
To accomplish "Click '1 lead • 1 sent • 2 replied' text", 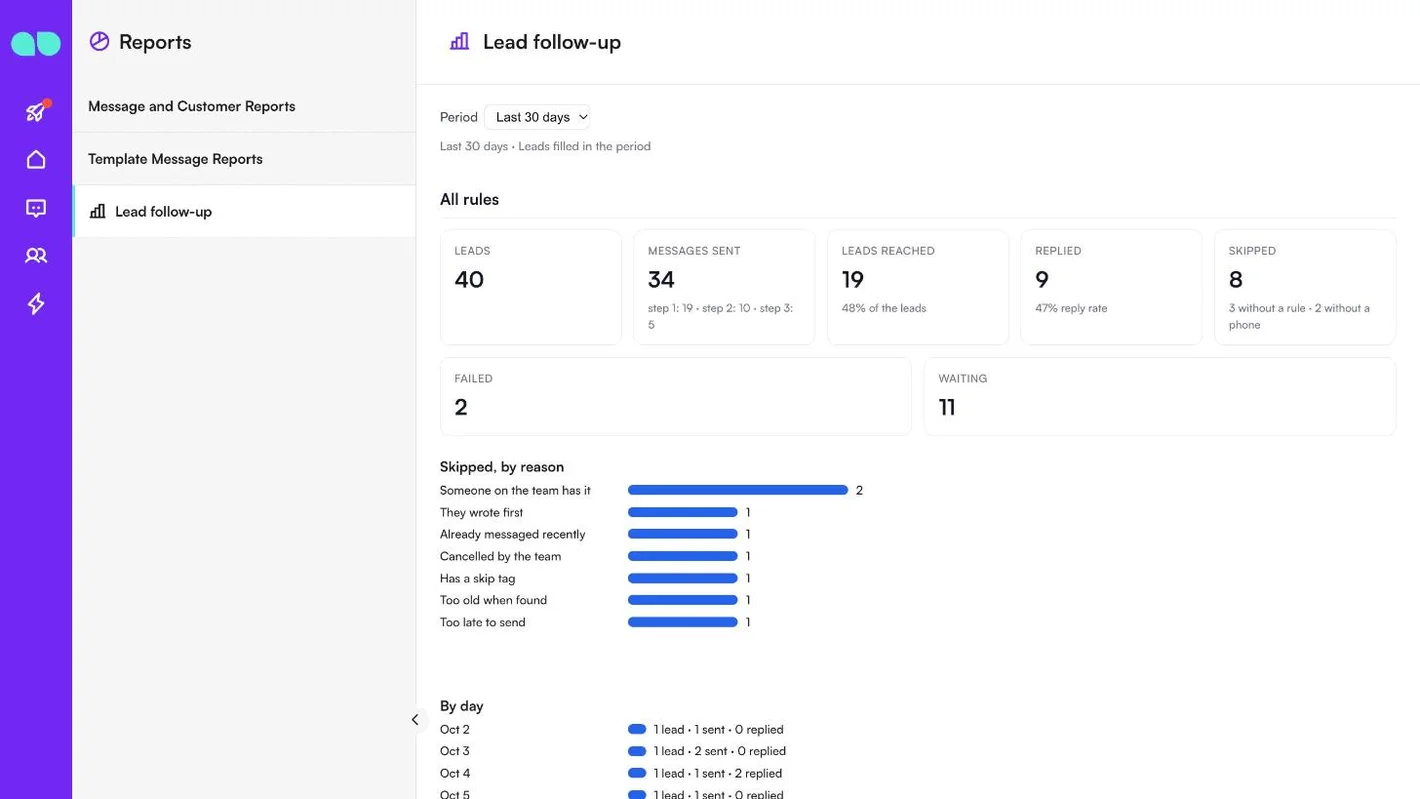I will pyautogui.click(x=718, y=773).
